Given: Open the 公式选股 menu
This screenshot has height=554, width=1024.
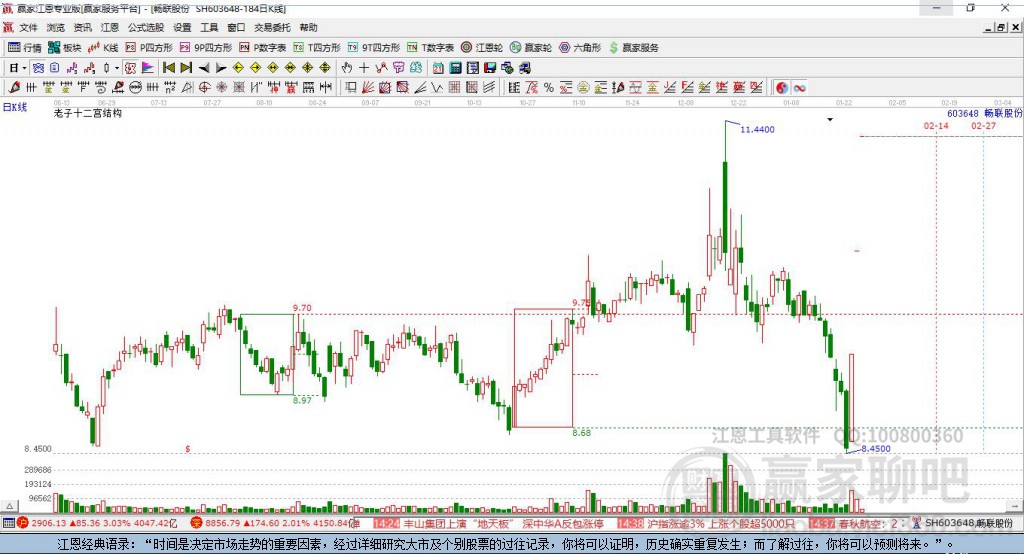Looking at the screenshot, I should 146,27.
